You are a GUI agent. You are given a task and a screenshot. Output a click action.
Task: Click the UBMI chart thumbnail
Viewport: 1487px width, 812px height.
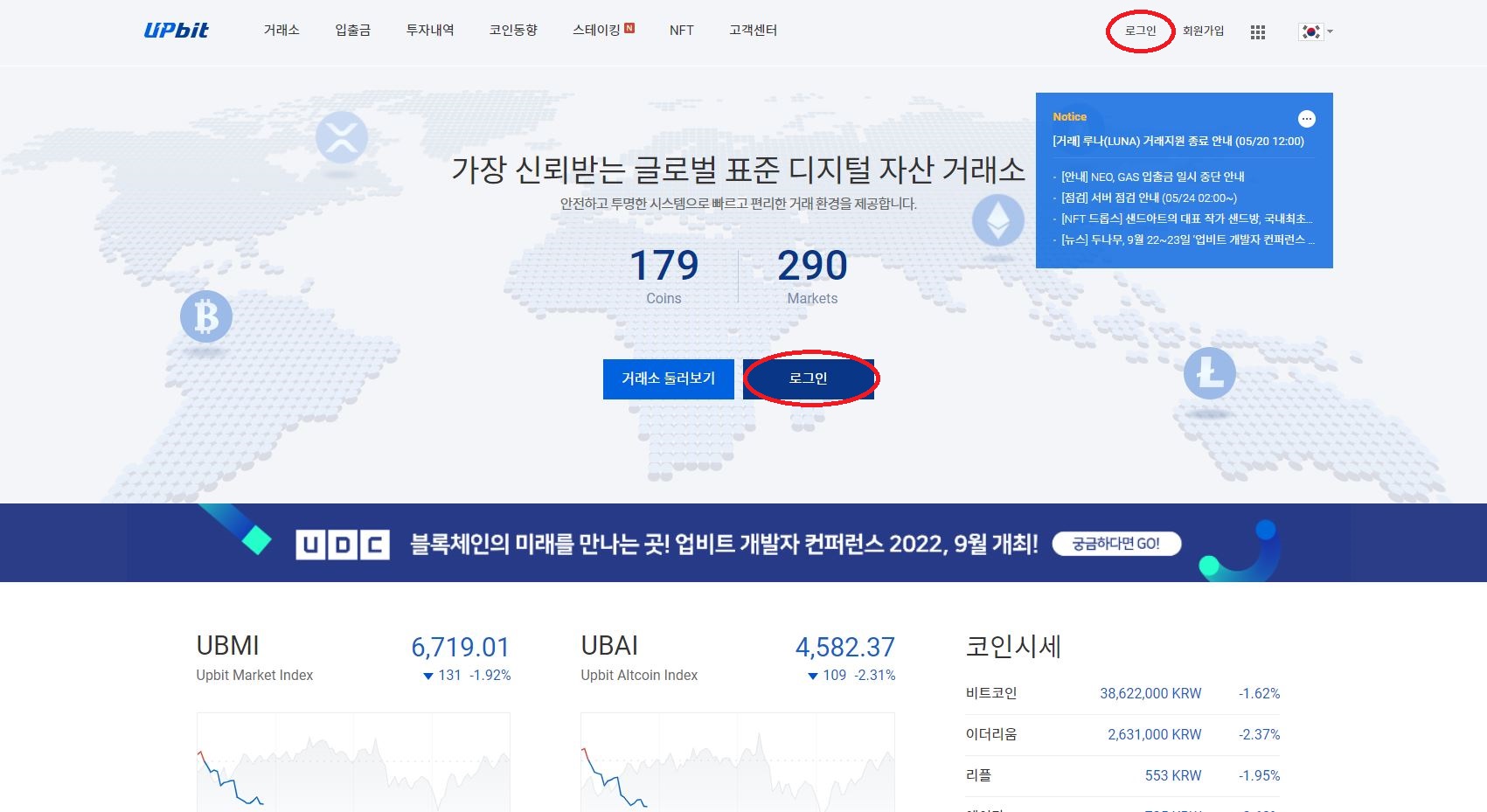tap(353, 762)
